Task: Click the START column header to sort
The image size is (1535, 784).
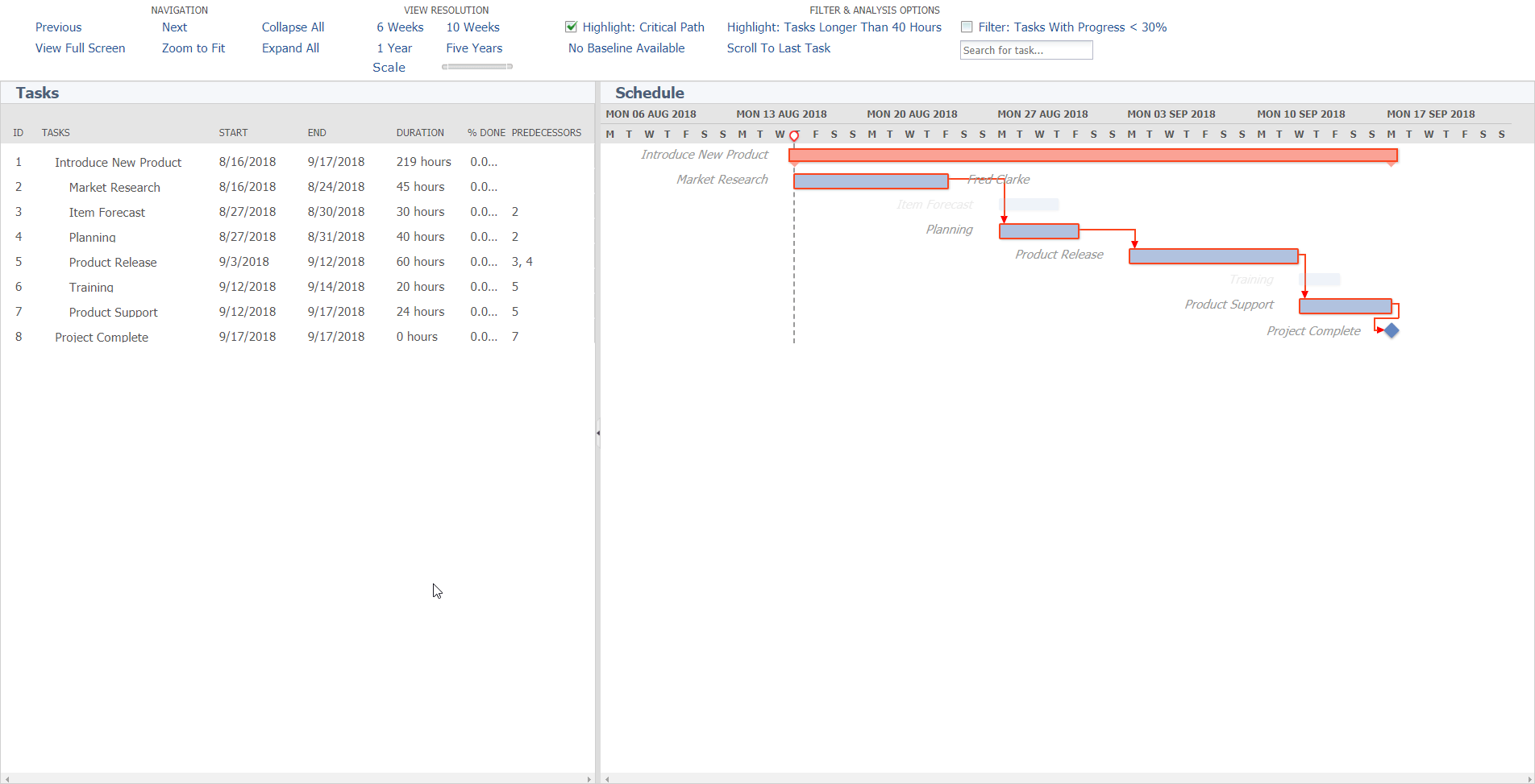Action: (x=233, y=132)
